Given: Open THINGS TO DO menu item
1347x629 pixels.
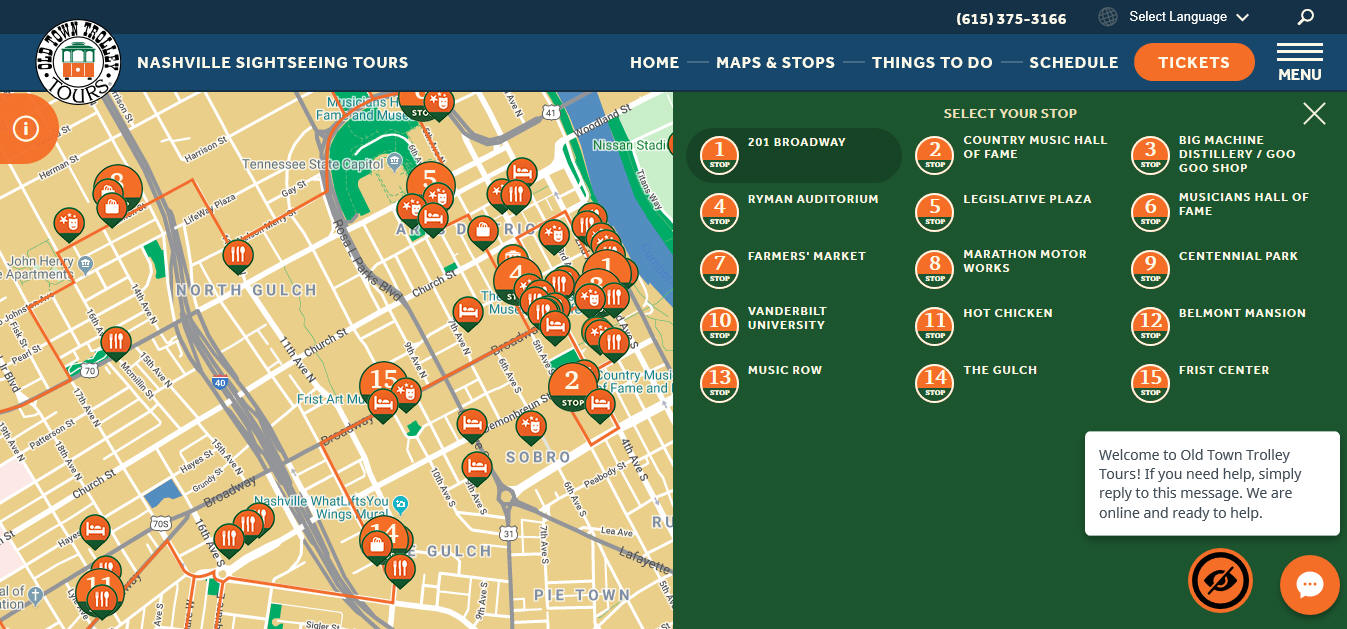Looking at the screenshot, I should (x=932, y=62).
